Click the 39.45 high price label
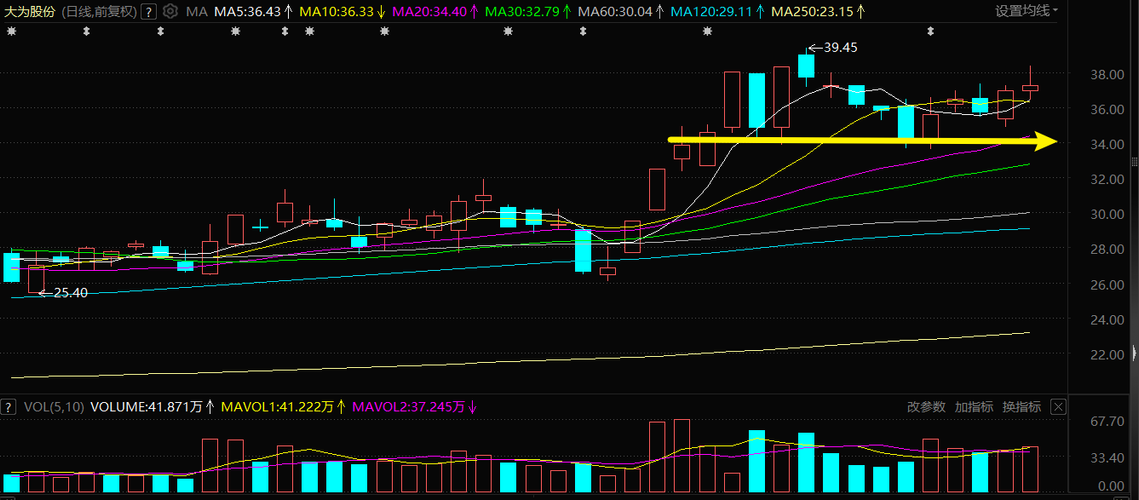 [x=833, y=47]
